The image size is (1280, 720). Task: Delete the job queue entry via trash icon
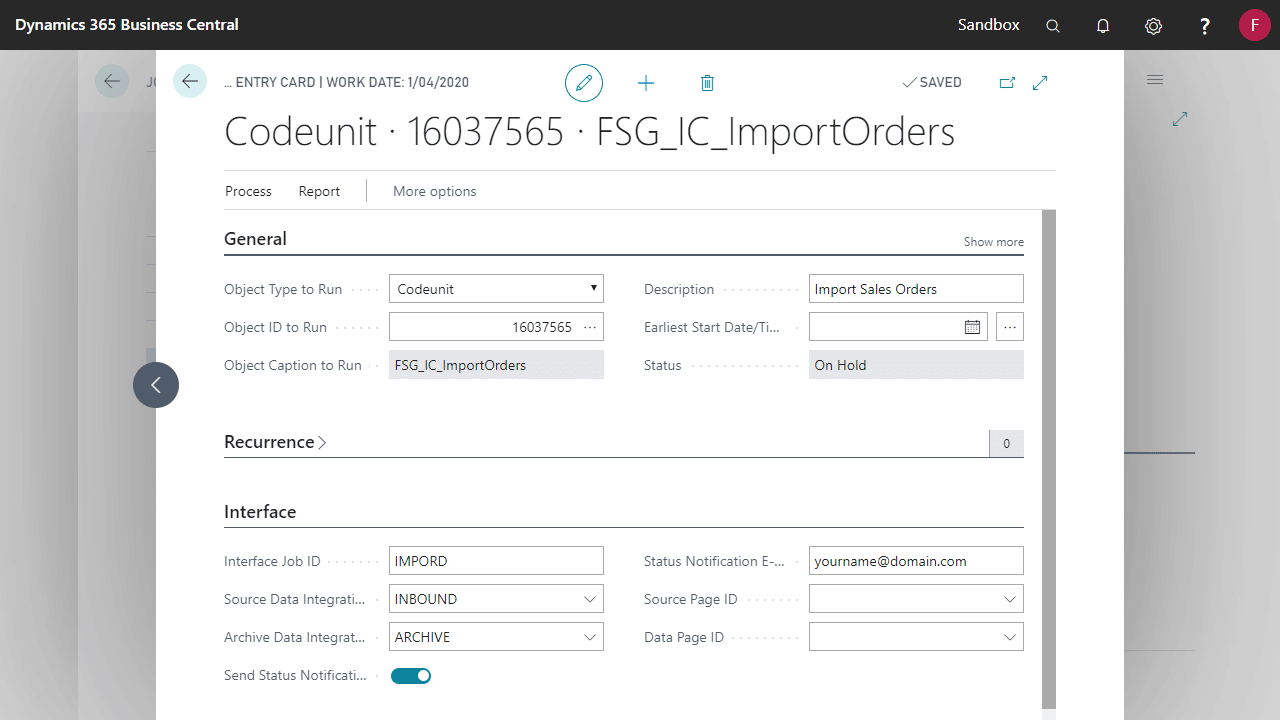707,83
